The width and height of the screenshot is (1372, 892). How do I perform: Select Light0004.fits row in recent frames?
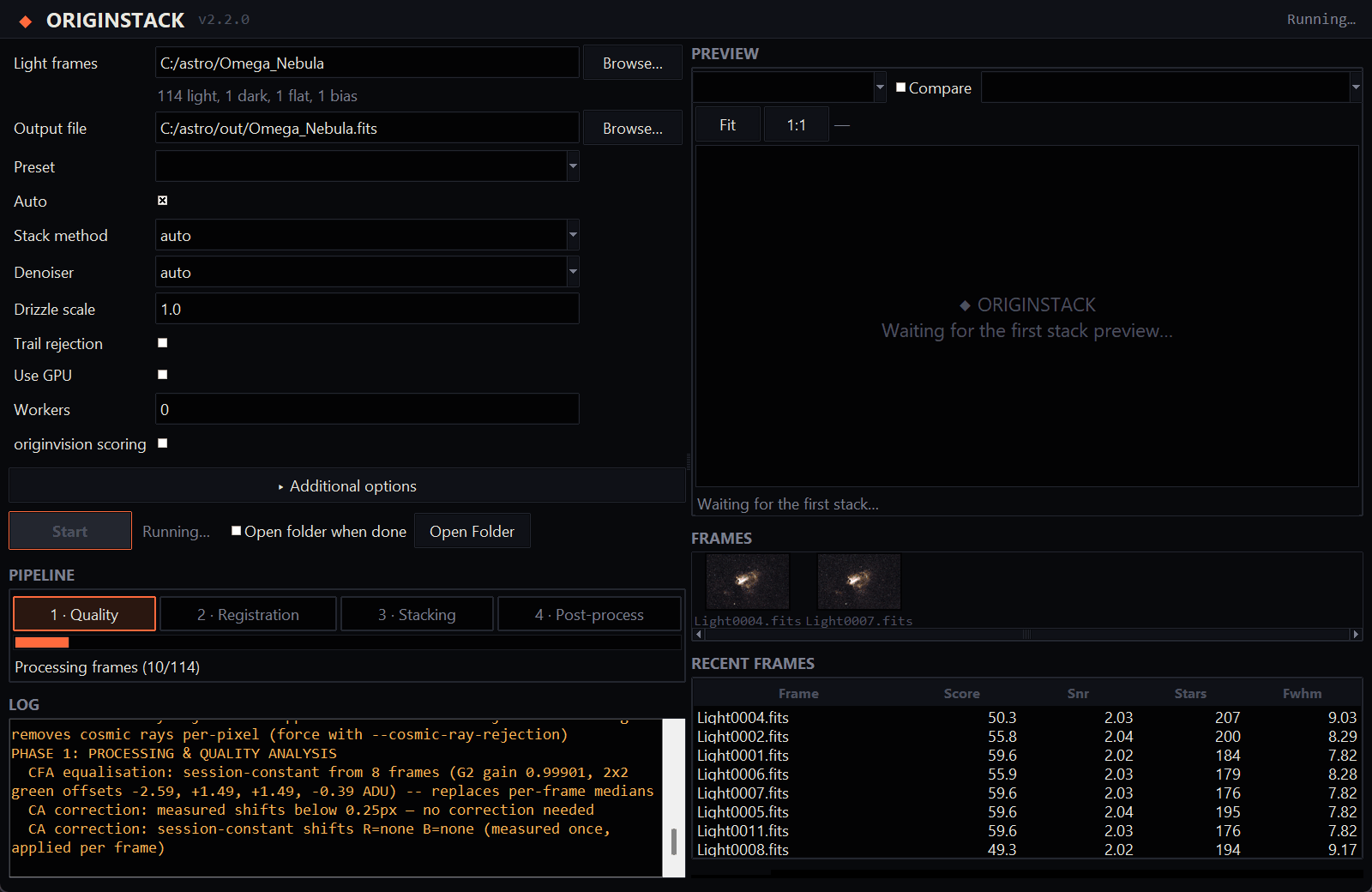[1027, 717]
